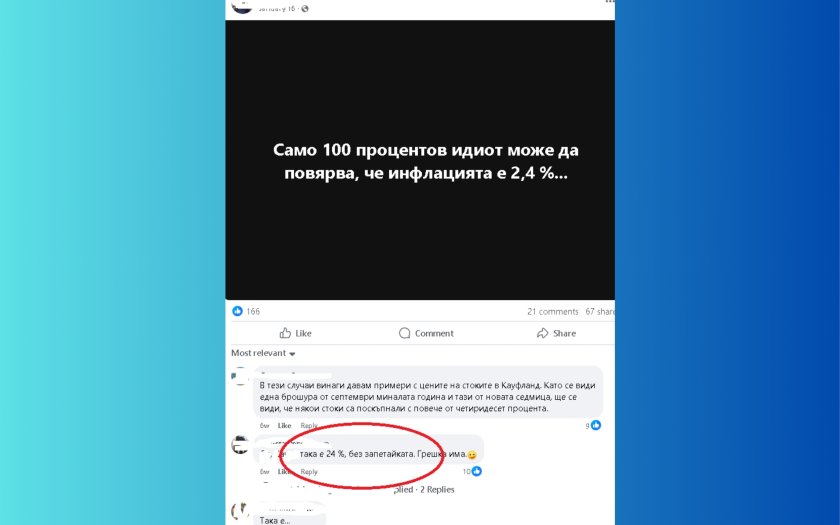Click the 6w timestamp of the first comment
This screenshot has height=525, width=840.
click(265, 425)
